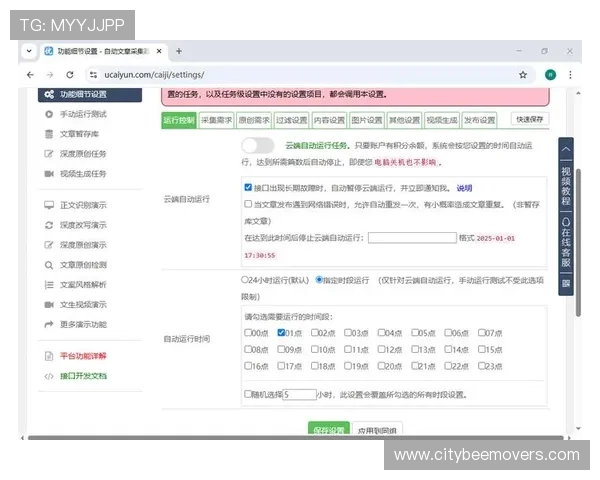The width and height of the screenshot is (600, 480).
Task: Switch to the 其他设置 tab
Action: tap(404, 120)
